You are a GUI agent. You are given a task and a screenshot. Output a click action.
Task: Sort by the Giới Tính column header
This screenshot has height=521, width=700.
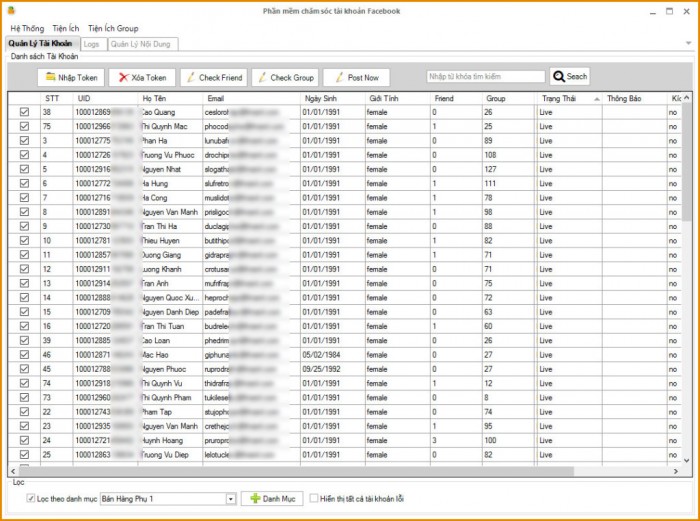point(397,98)
